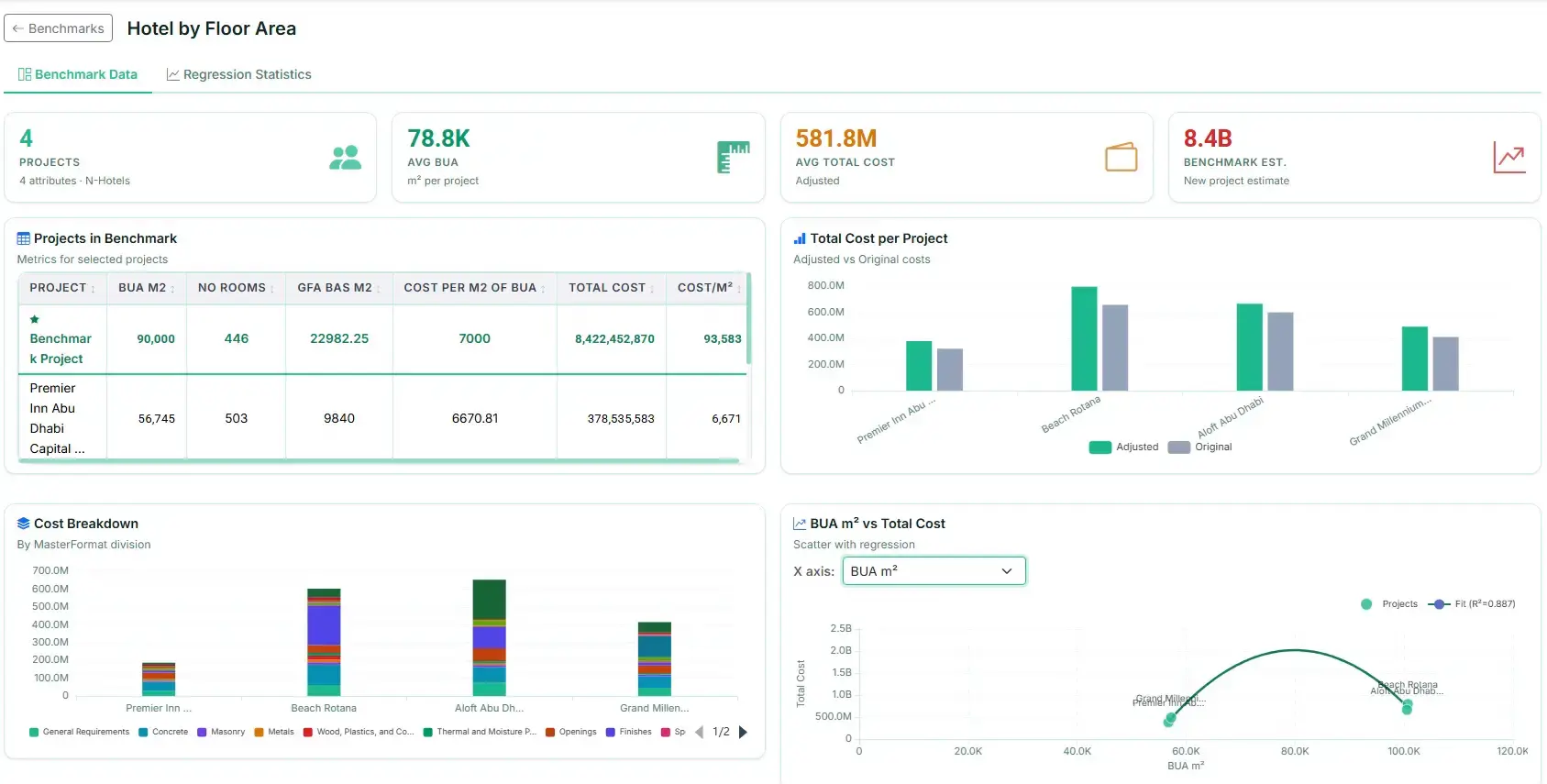Image resolution: width=1547 pixels, height=784 pixels.
Task: Toggle Finishes entry in breakdown legend
Action: point(629,732)
